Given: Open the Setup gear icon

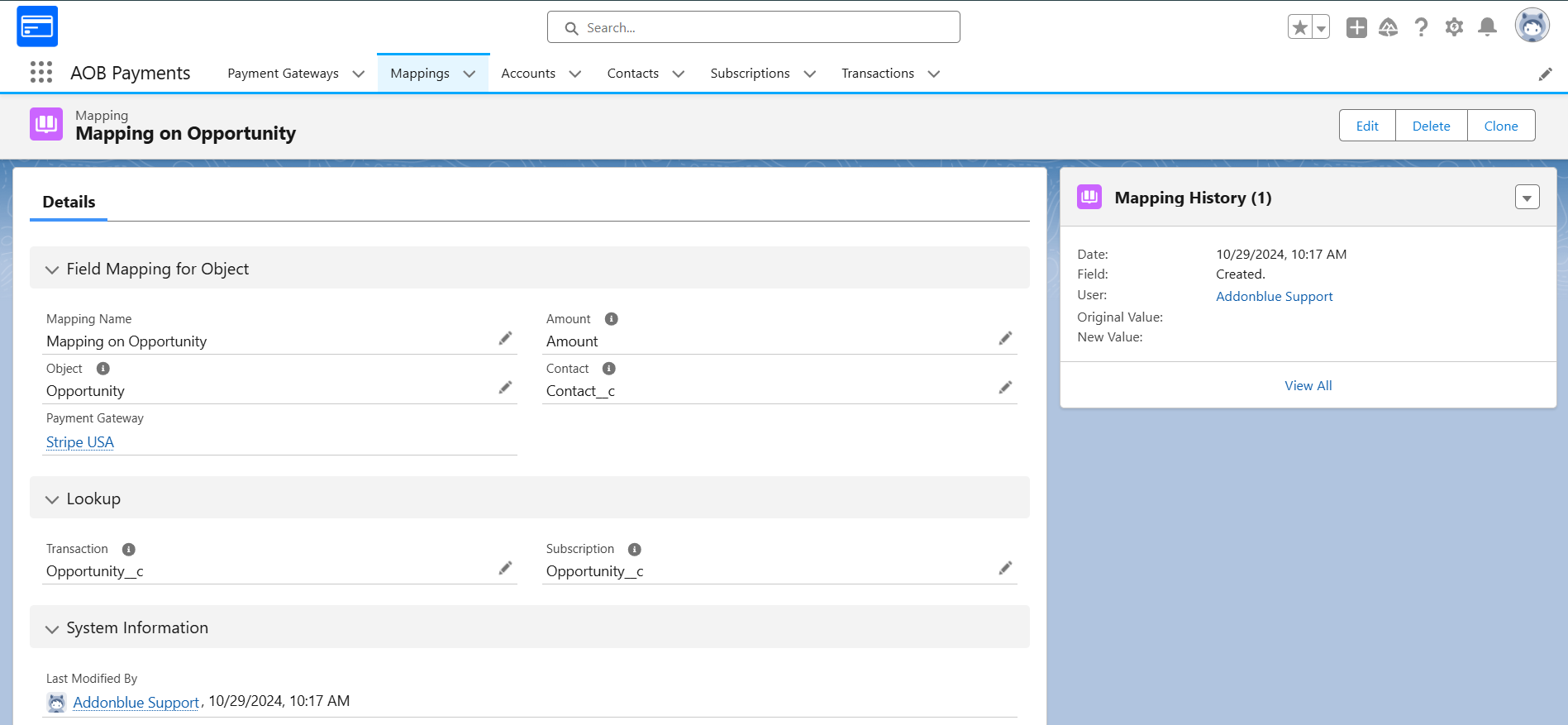Looking at the screenshot, I should (1454, 27).
